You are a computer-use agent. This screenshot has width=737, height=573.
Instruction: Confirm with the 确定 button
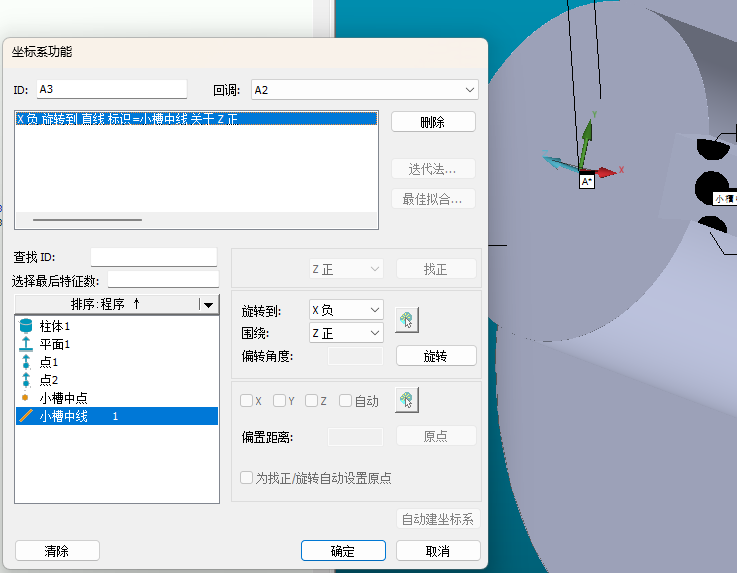343,550
